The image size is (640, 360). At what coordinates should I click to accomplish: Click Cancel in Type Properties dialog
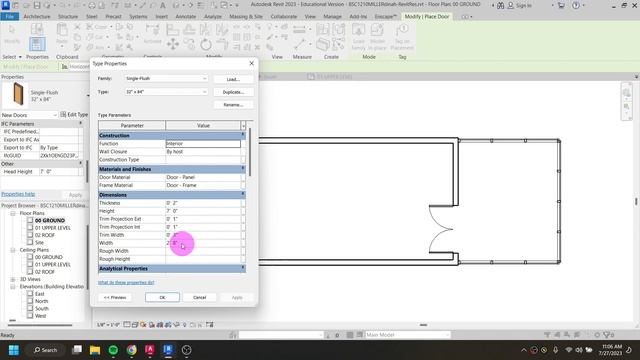pos(200,297)
